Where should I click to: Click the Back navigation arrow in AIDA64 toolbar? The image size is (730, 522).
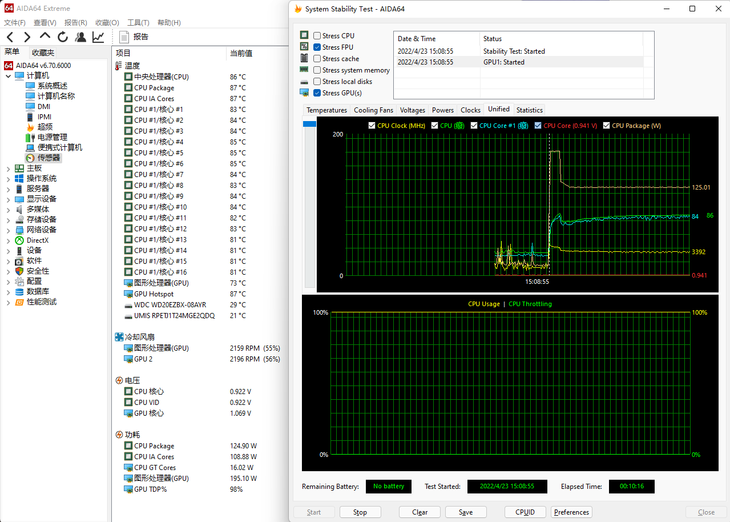10,37
